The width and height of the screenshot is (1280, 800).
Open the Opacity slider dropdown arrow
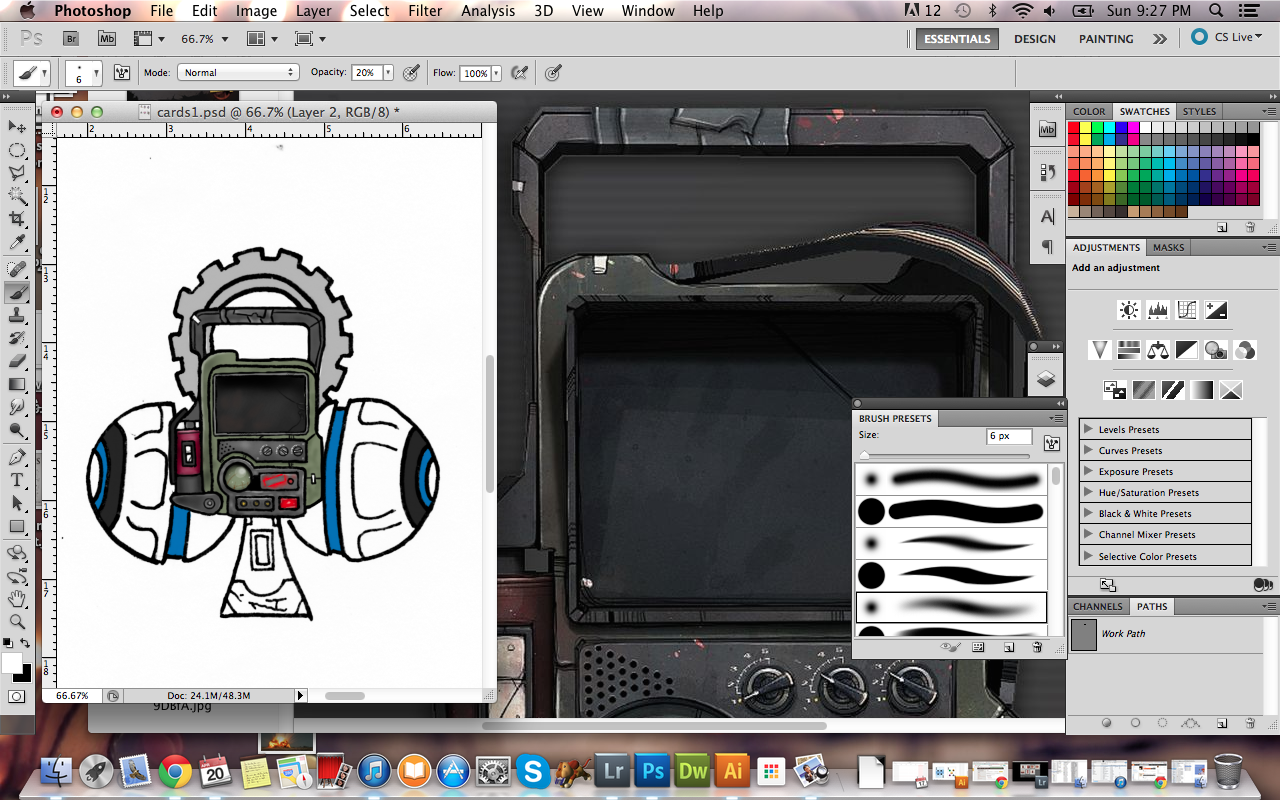click(x=386, y=73)
